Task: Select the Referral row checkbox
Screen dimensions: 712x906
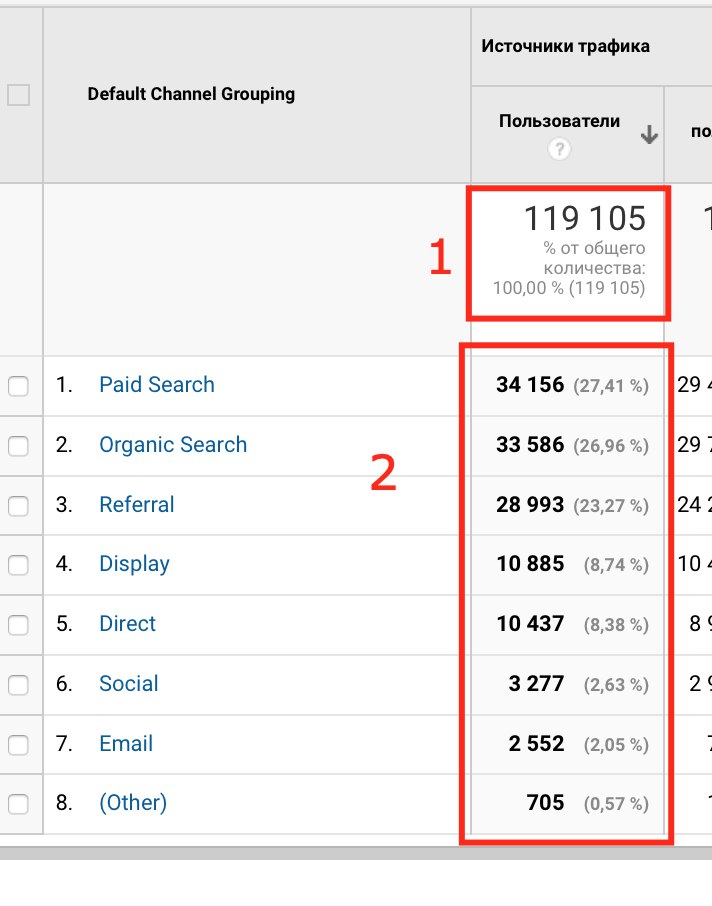Action: pyautogui.click(x=19, y=505)
